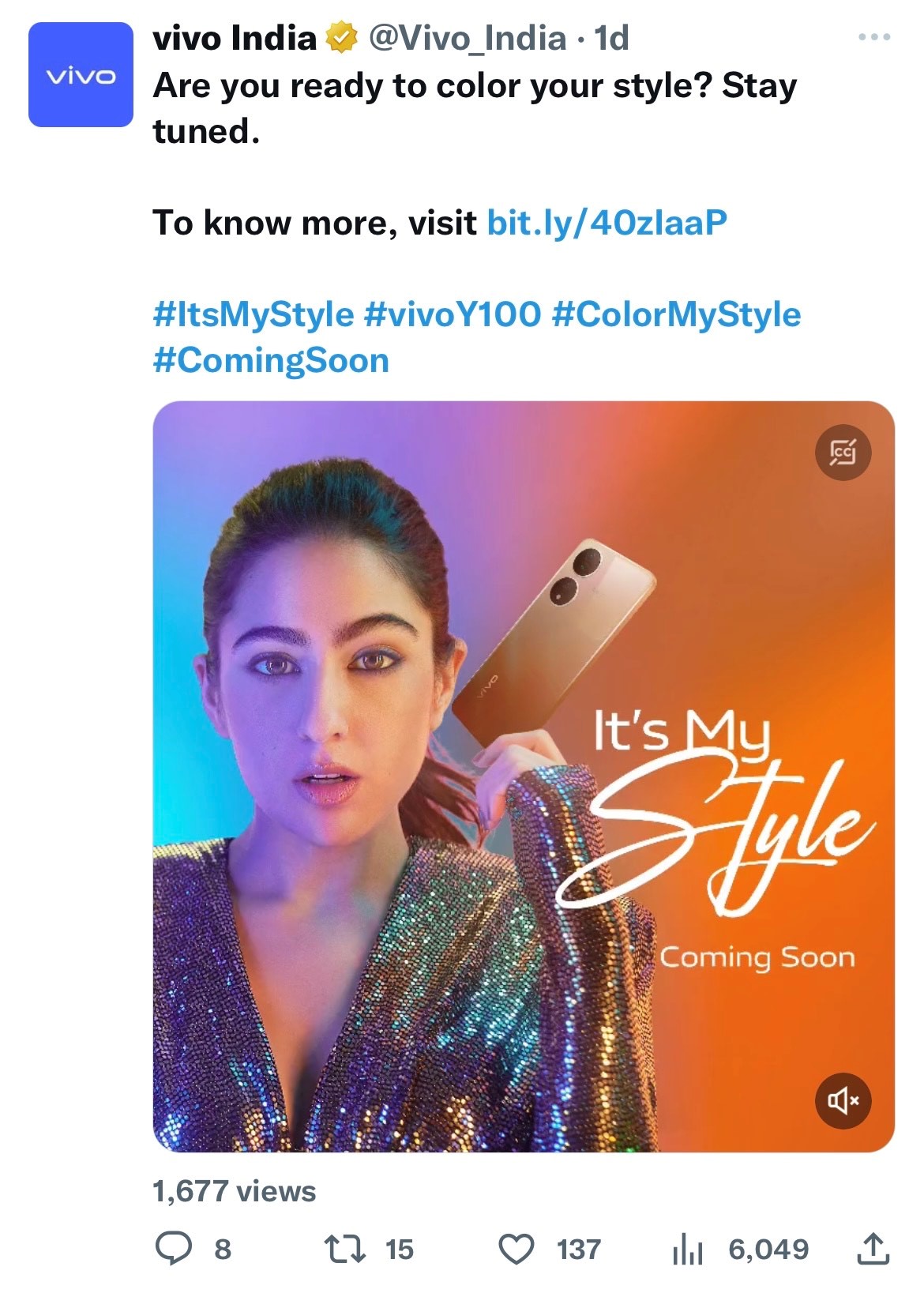Tap the retweet arrows icon
Viewport: 924px width, 1293px height.
point(345,1249)
